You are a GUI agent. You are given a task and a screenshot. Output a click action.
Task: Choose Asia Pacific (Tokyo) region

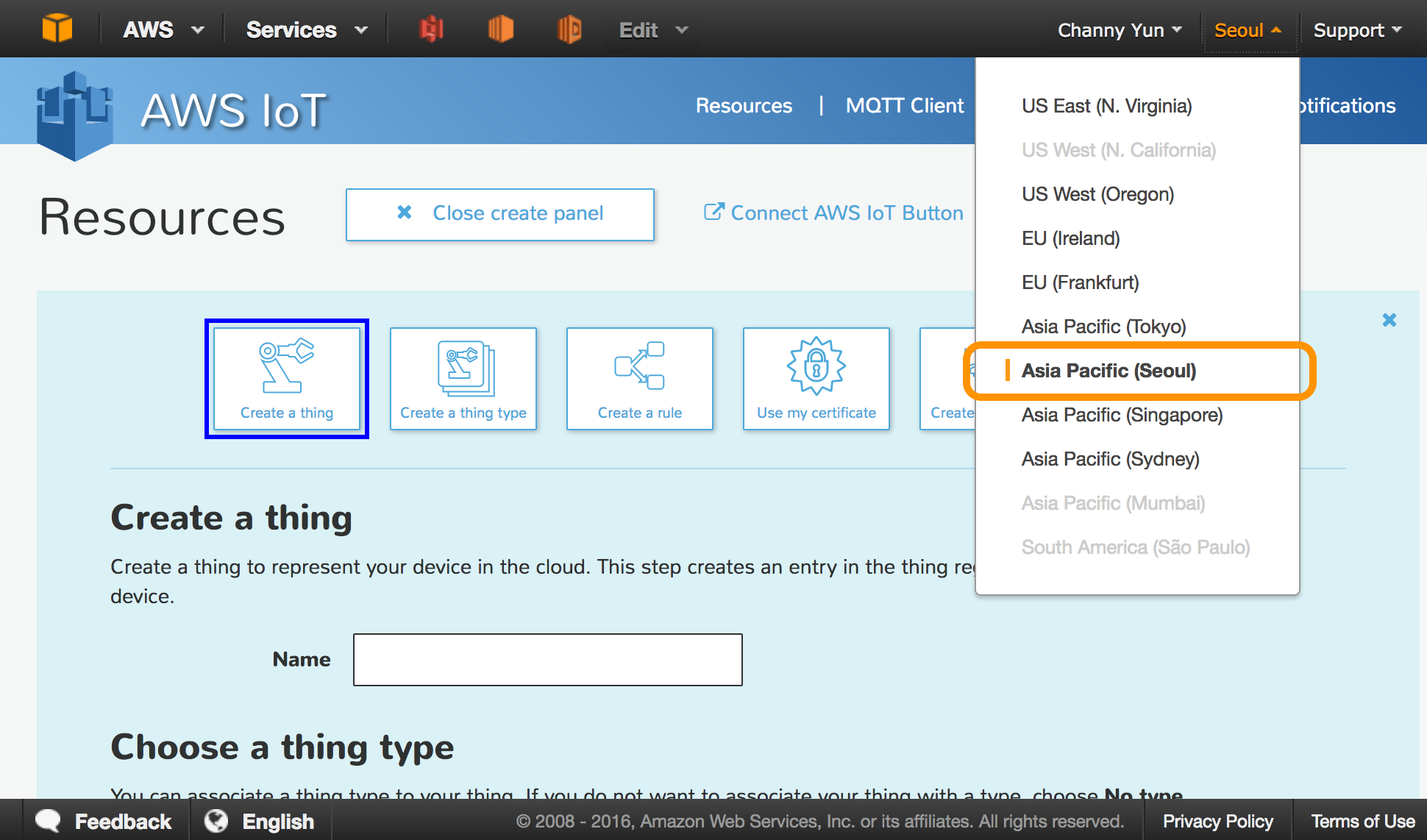[x=1103, y=327]
